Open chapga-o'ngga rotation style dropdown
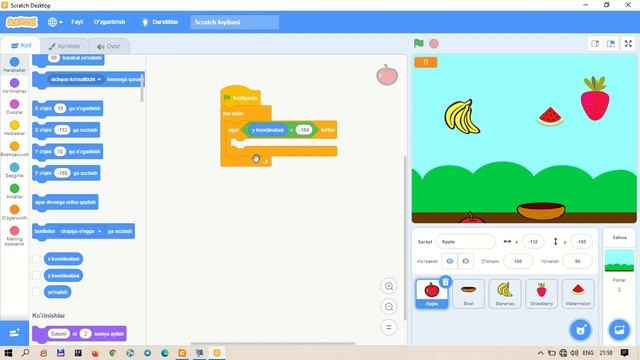 click(80, 231)
